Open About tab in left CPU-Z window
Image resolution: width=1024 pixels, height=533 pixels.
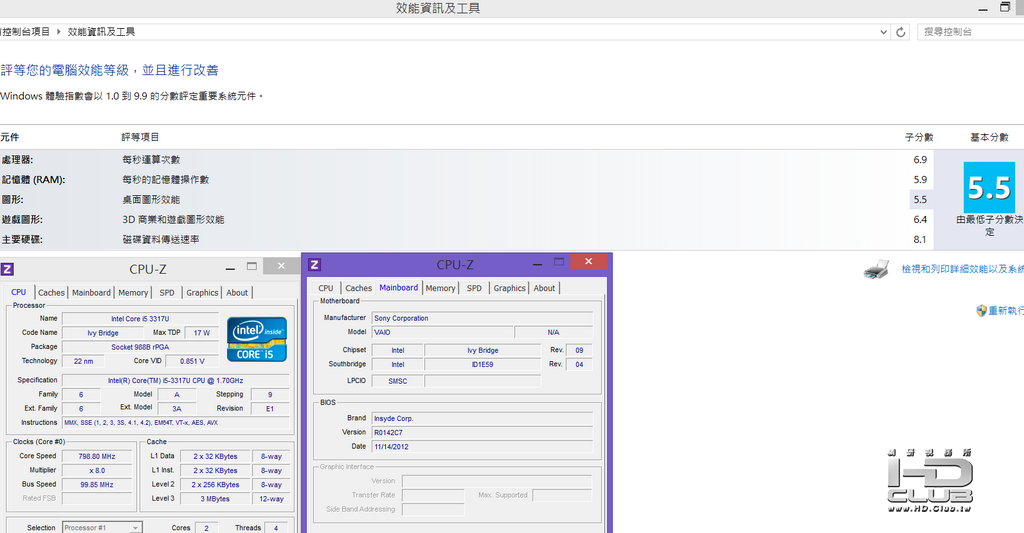pyautogui.click(x=237, y=293)
